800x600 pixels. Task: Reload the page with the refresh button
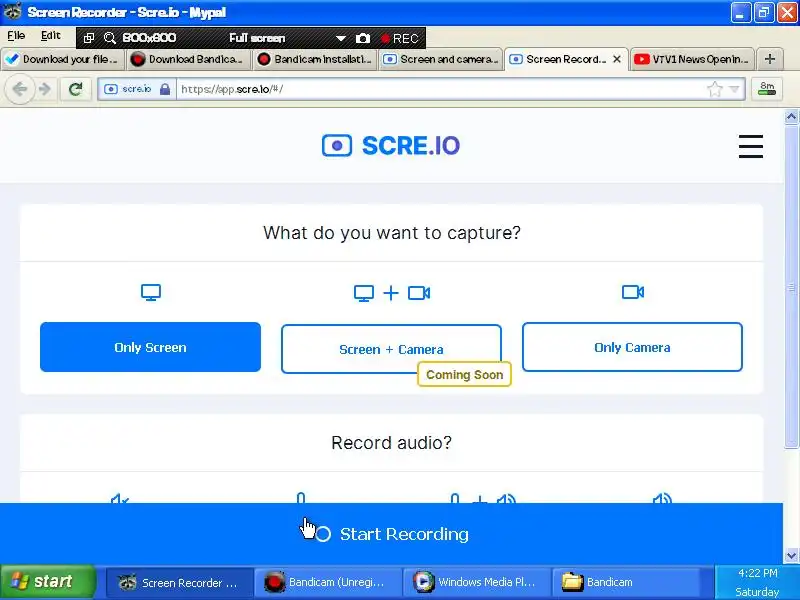(x=76, y=89)
